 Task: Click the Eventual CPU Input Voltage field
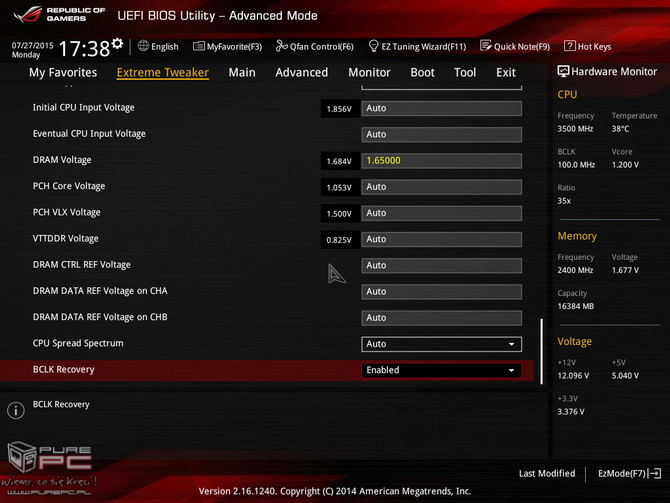pyautogui.click(x=441, y=134)
